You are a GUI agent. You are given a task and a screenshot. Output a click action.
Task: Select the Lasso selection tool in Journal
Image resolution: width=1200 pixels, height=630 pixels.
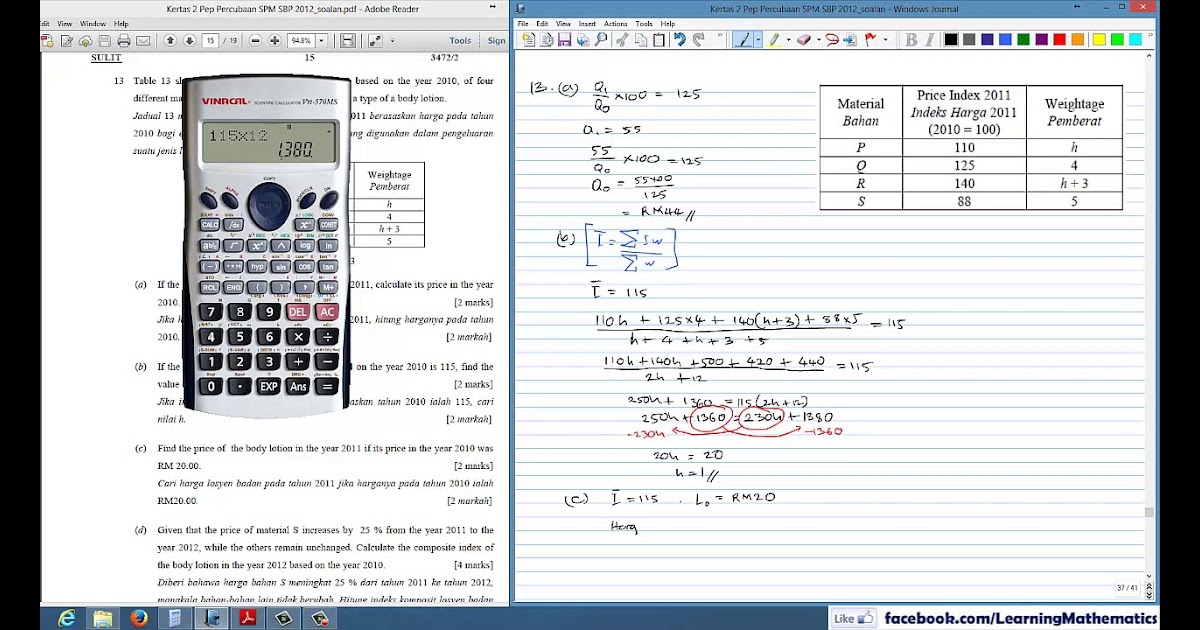pyautogui.click(x=831, y=40)
